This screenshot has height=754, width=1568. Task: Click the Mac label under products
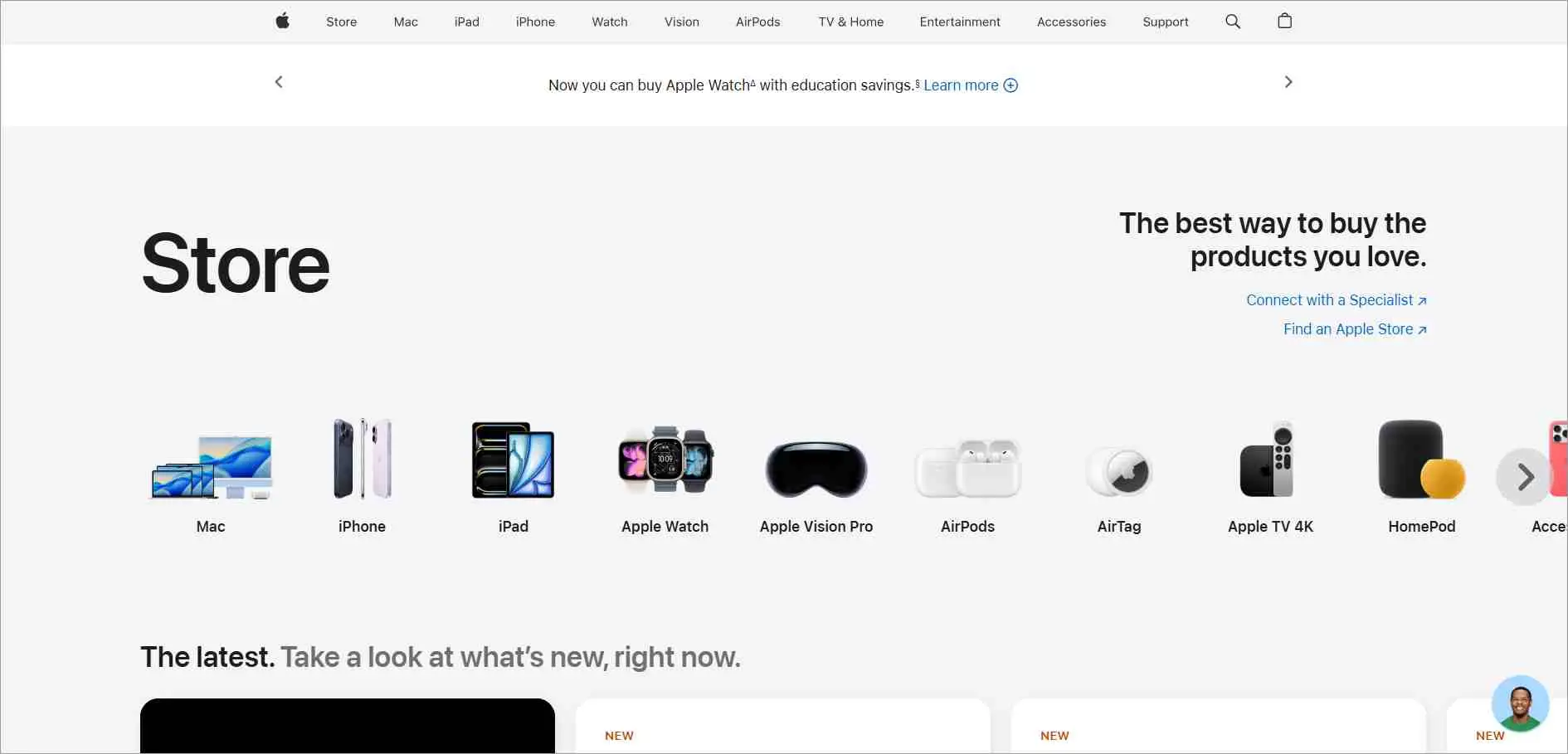click(211, 527)
